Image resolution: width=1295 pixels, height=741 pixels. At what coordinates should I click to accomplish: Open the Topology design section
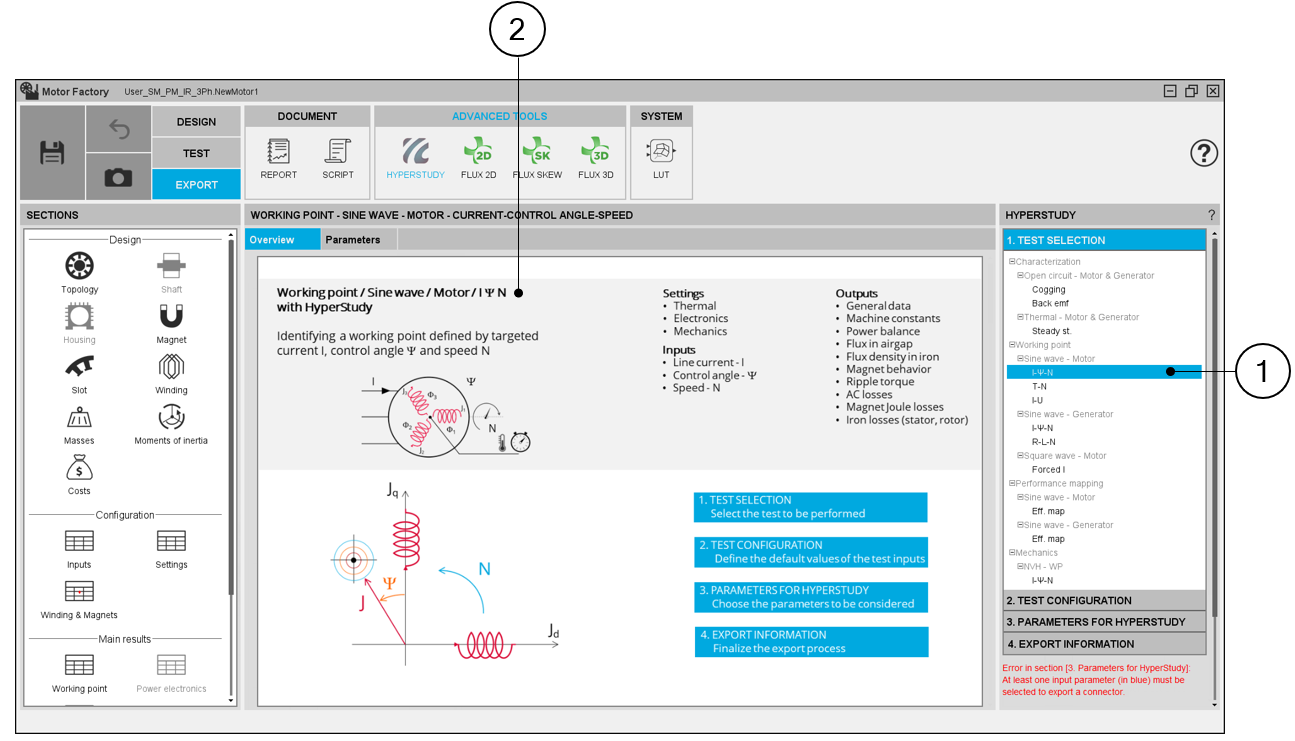coord(79,271)
